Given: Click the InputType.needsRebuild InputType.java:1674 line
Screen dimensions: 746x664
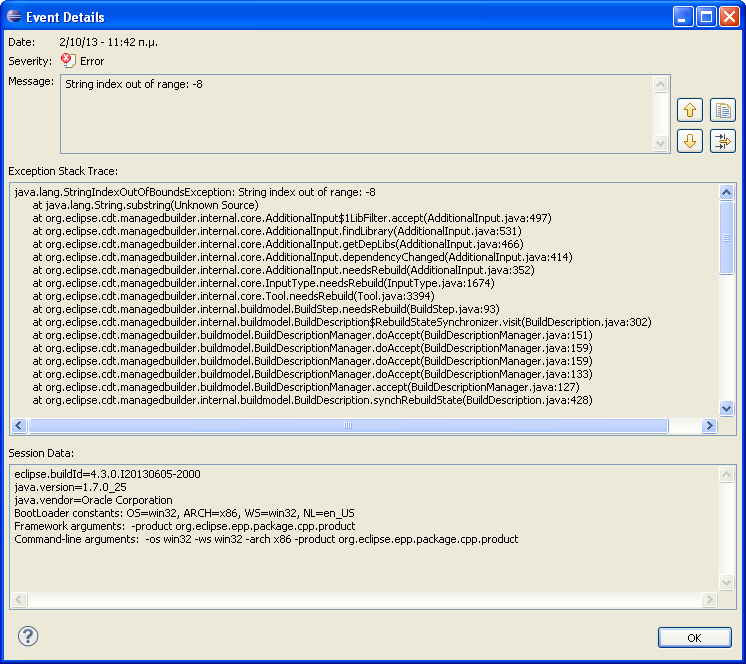Looking at the screenshot, I should [263, 283].
